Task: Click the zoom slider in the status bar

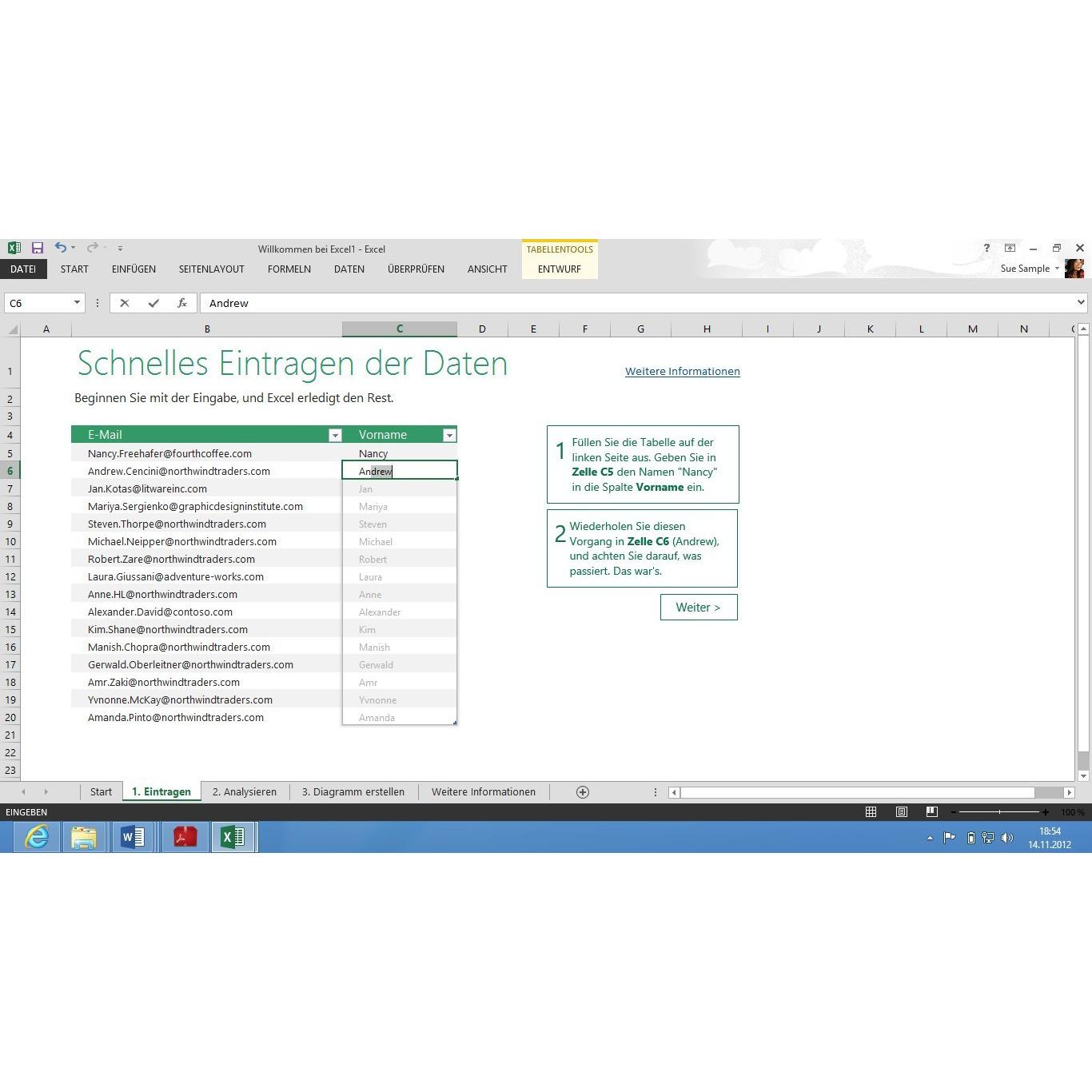Action: point(999,812)
